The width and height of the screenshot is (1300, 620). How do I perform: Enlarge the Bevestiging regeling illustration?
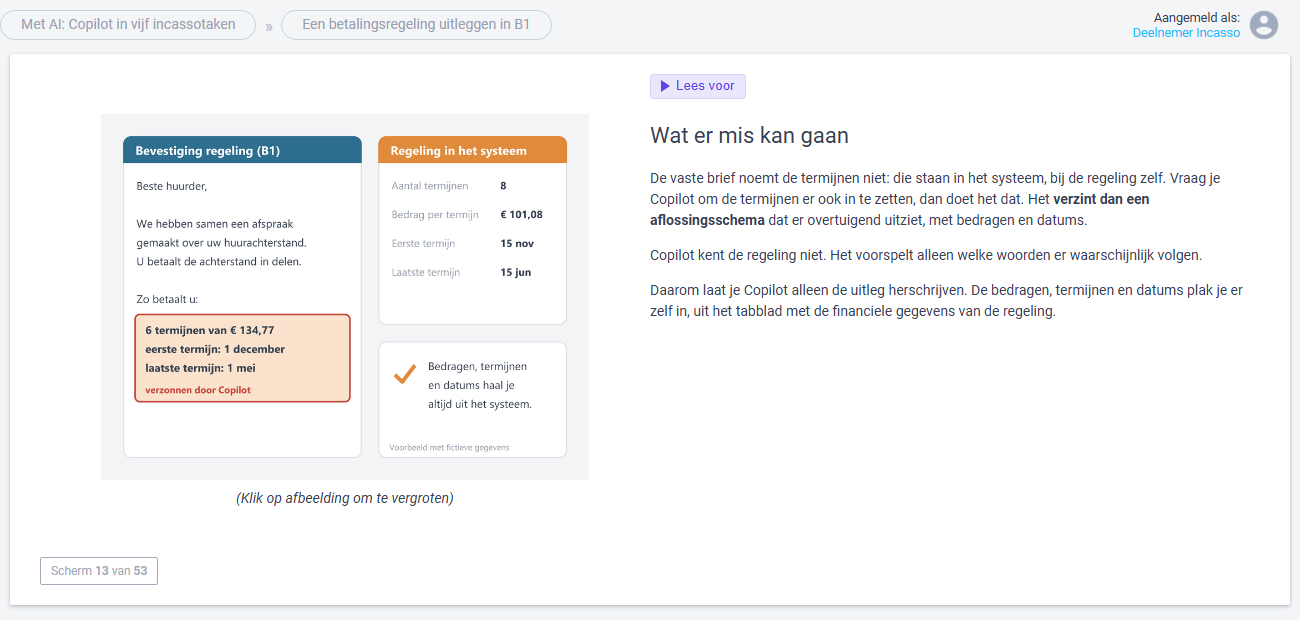(x=345, y=297)
